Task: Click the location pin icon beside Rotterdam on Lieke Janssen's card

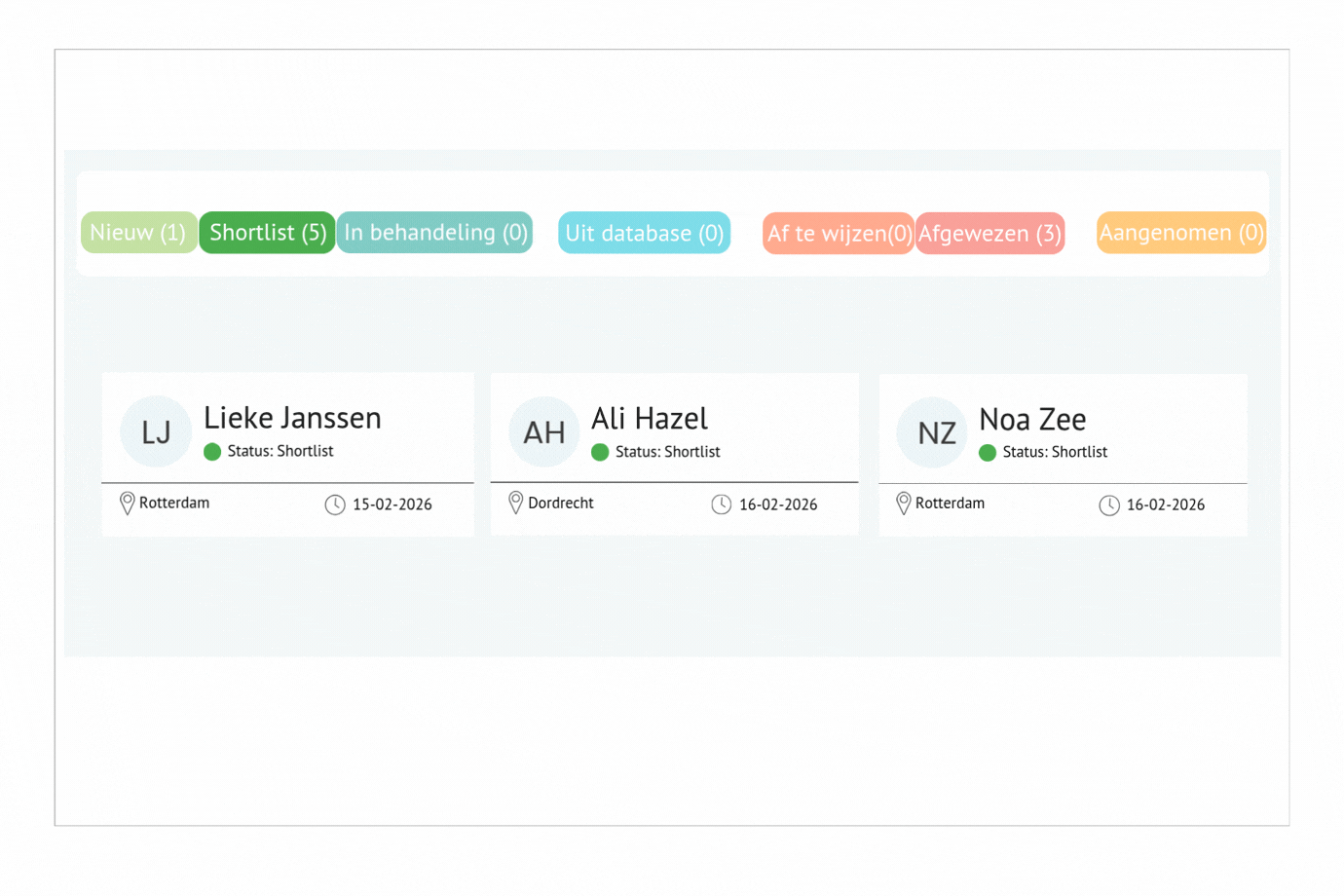Action: pos(127,504)
